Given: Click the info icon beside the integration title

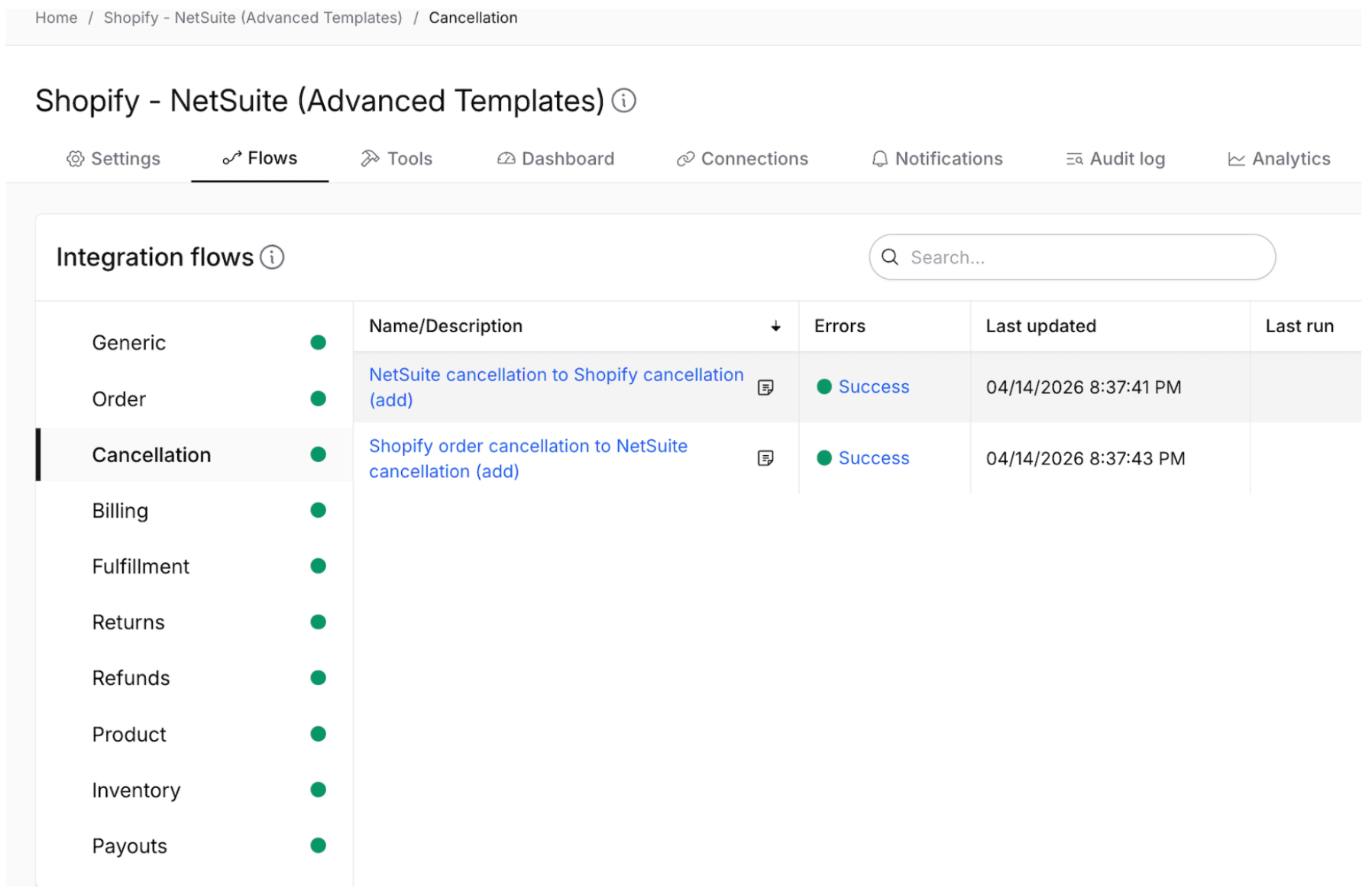Looking at the screenshot, I should 623,101.
